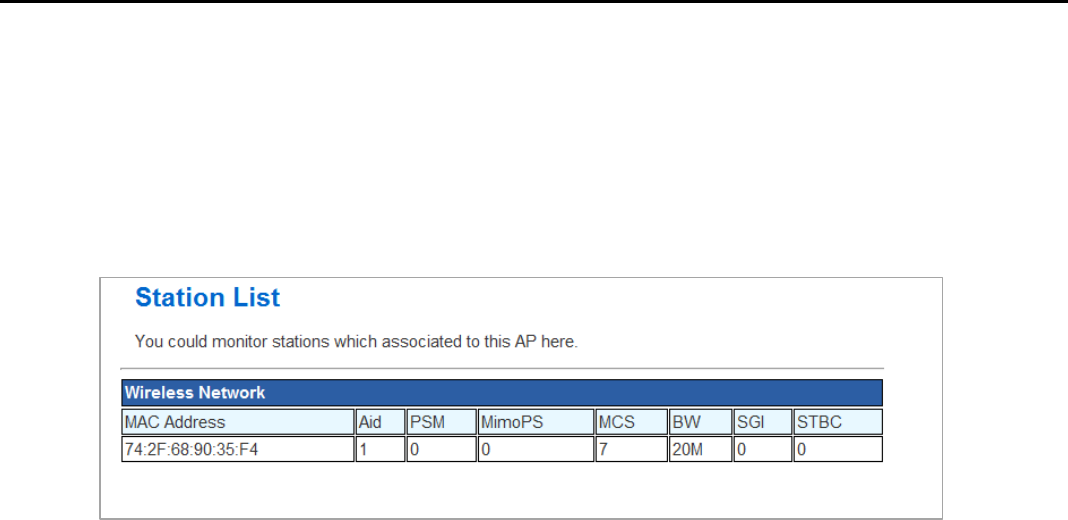
Task: Click the PSM value cell for the station
Action: pyautogui.click(x=440, y=450)
